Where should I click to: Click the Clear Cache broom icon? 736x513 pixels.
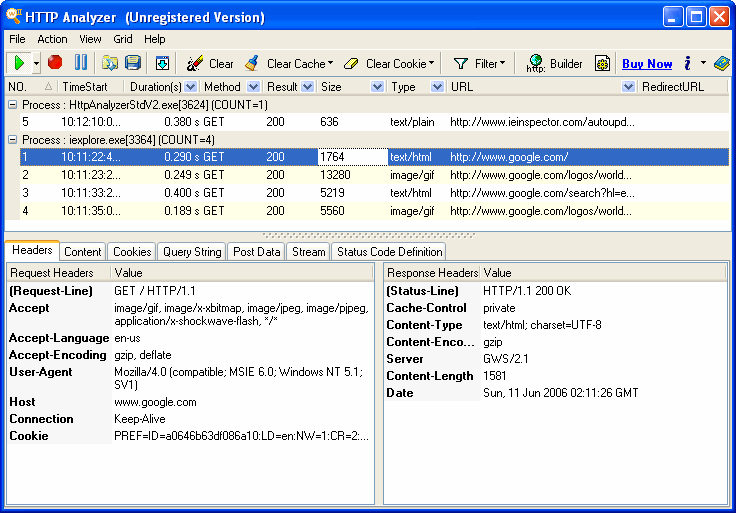(252, 63)
